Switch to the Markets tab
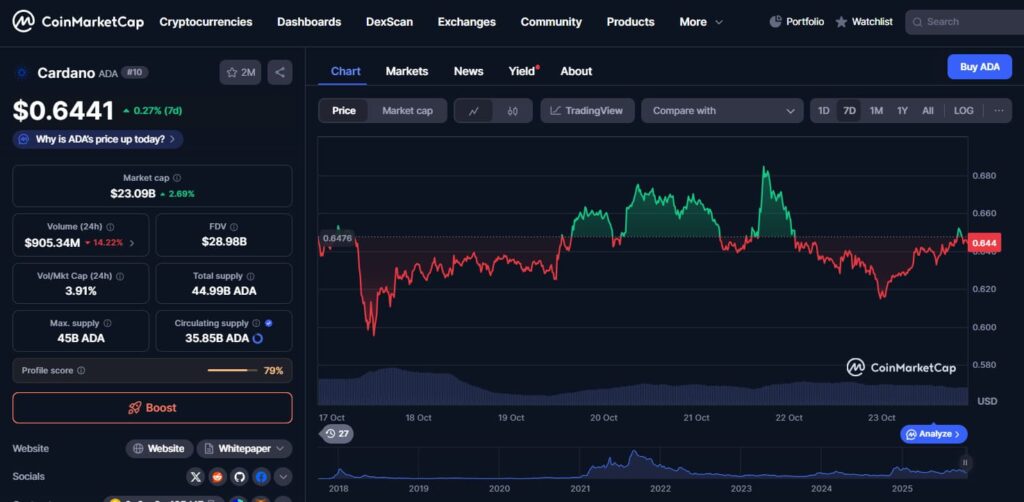This screenshot has height=502, width=1024. [x=406, y=71]
